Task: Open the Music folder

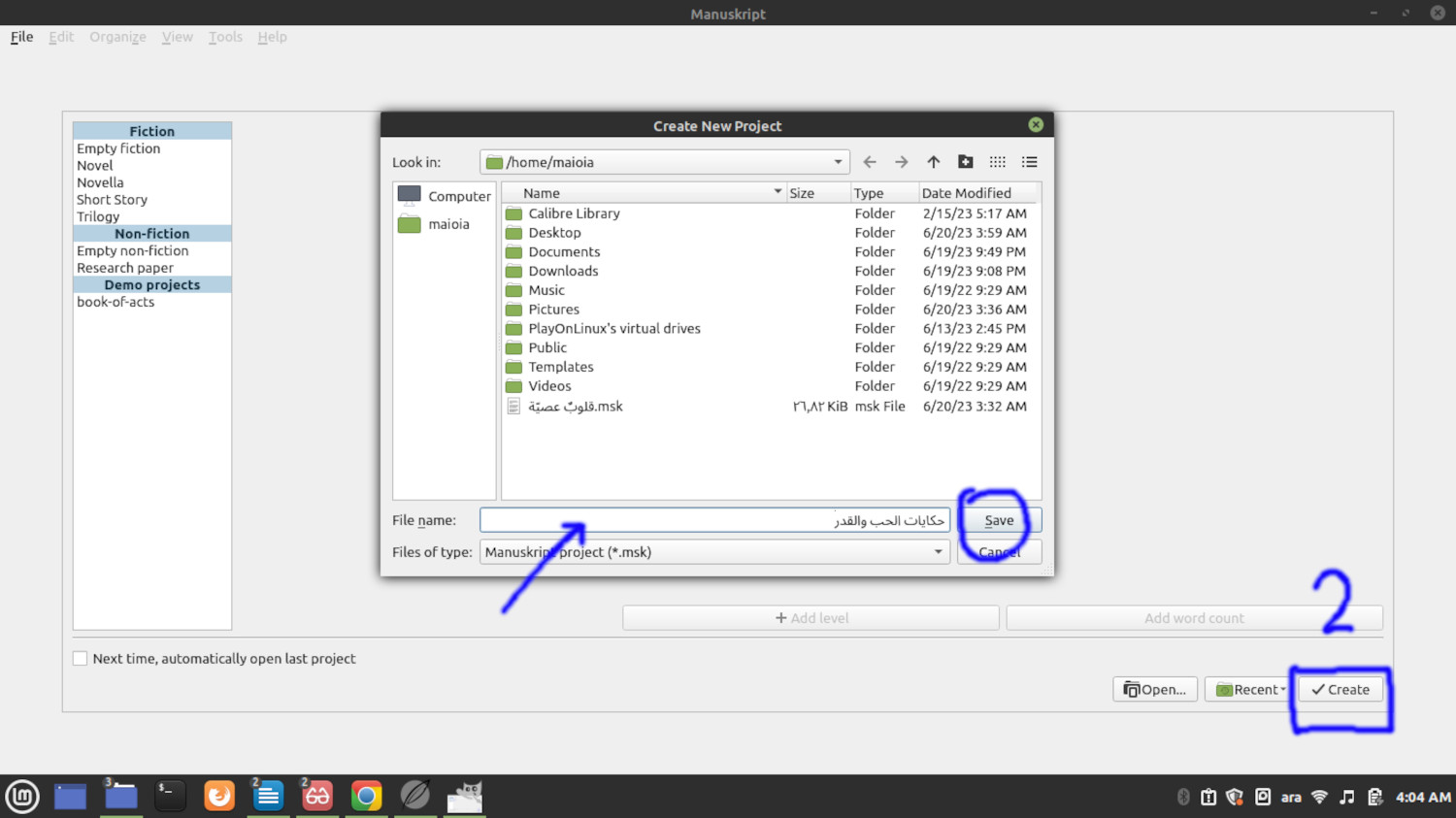Action: tap(546, 290)
